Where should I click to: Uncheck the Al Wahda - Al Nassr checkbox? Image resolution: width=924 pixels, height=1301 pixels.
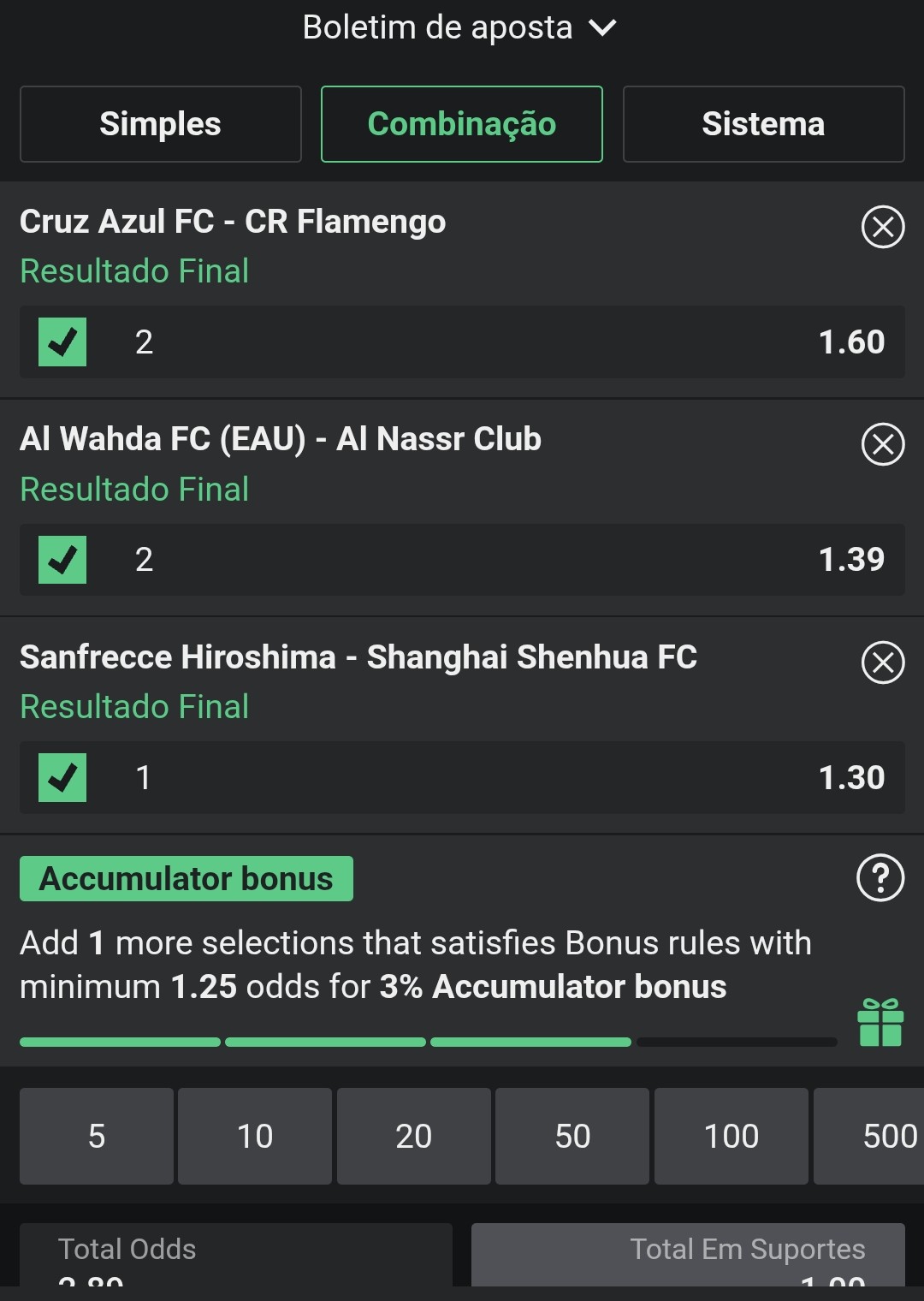(62, 560)
